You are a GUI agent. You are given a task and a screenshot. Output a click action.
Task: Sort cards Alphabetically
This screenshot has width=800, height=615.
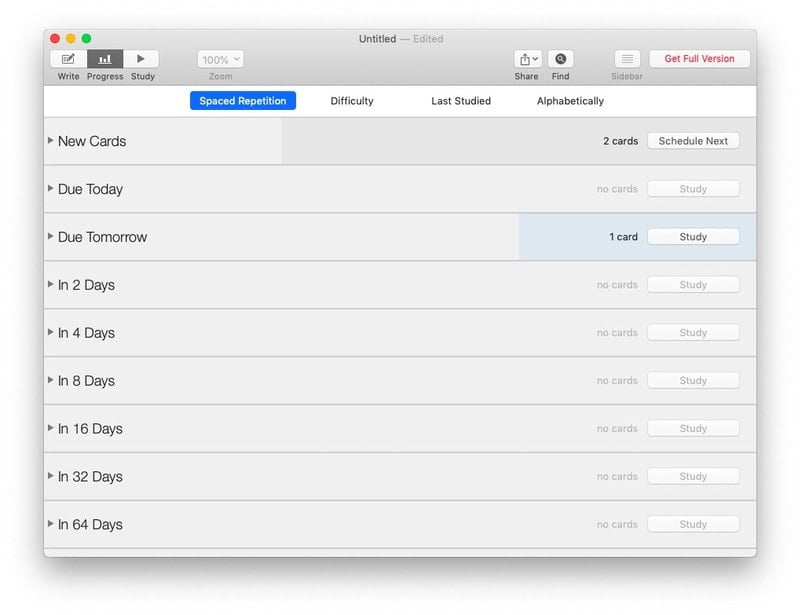(x=569, y=101)
